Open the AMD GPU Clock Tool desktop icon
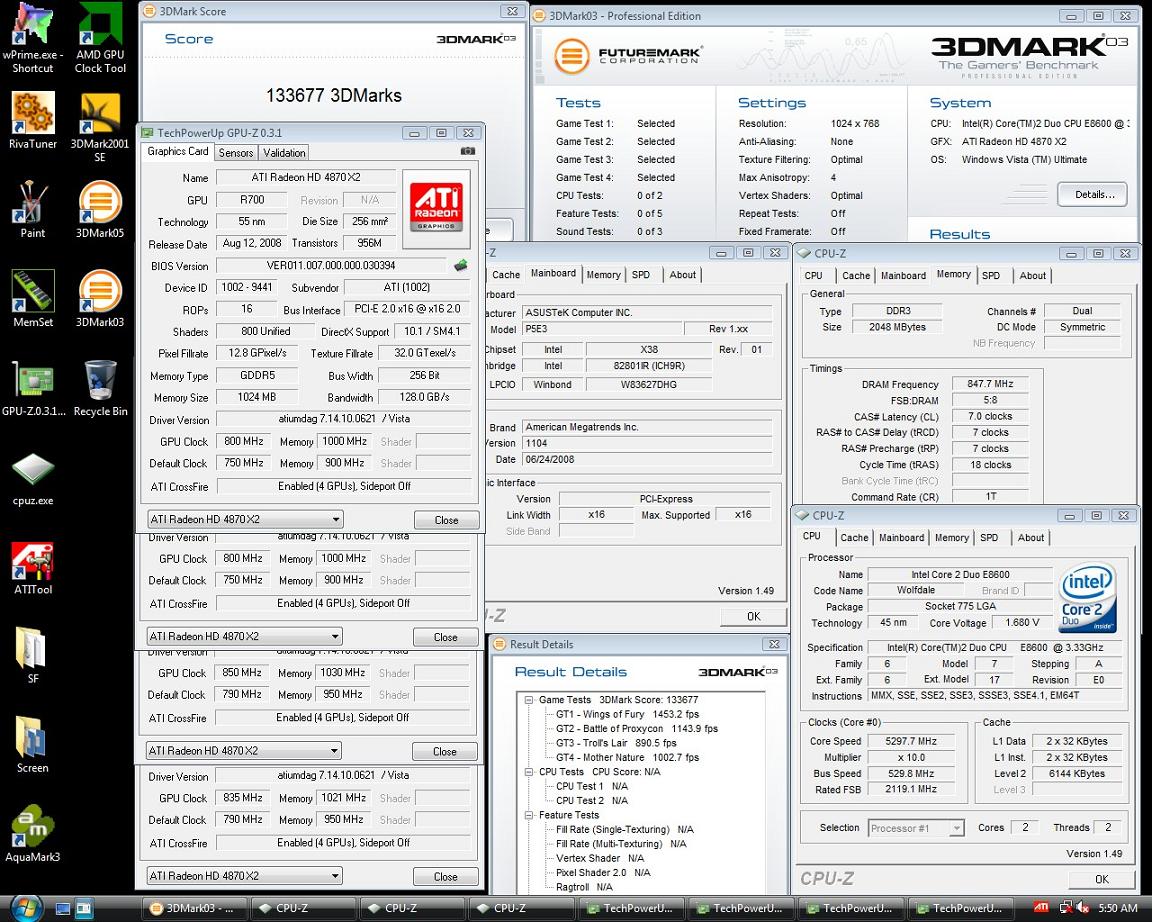This screenshot has height=922, width=1152. [x=100, y=38]
